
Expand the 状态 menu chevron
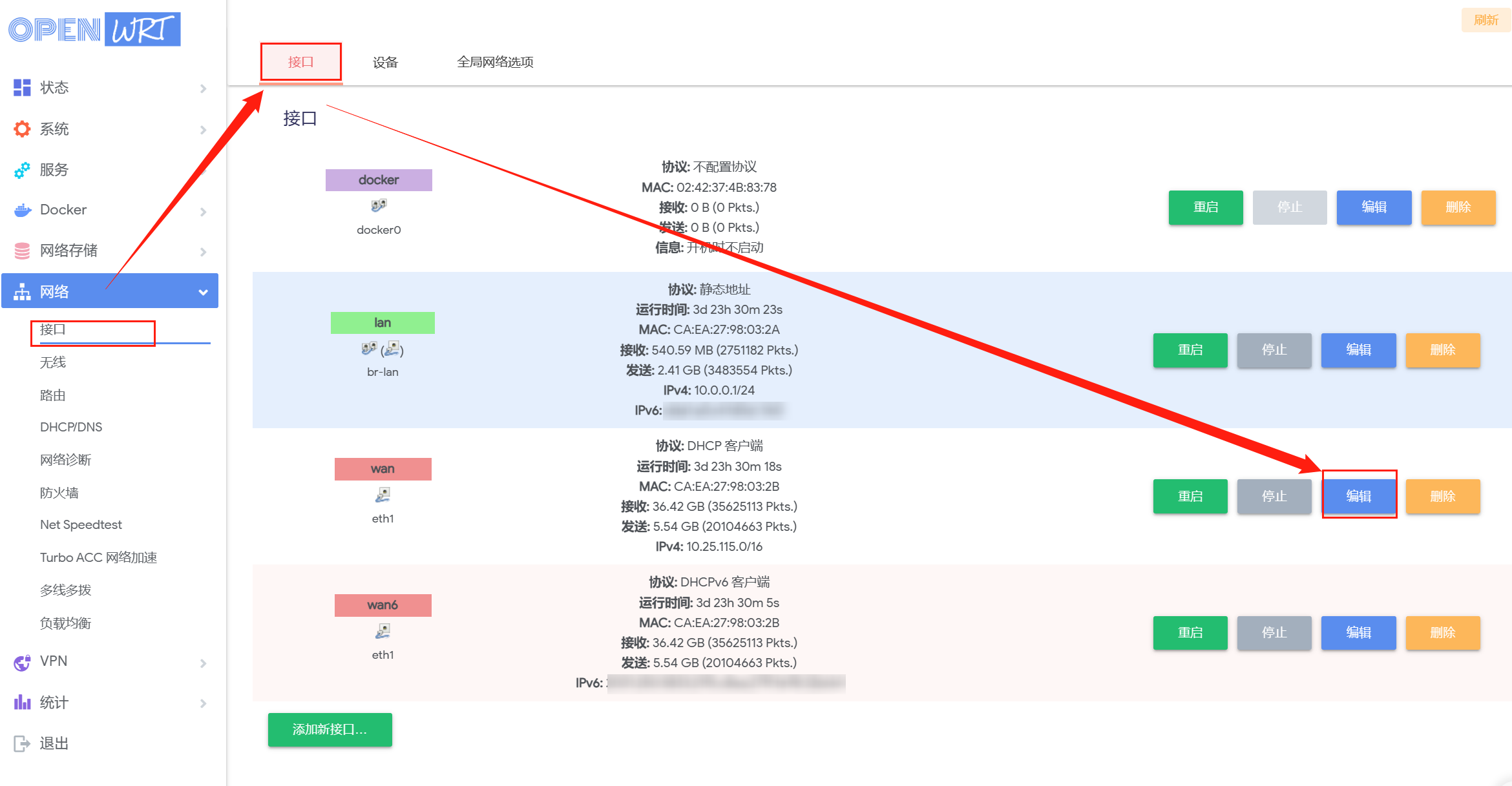coord(203,88)
